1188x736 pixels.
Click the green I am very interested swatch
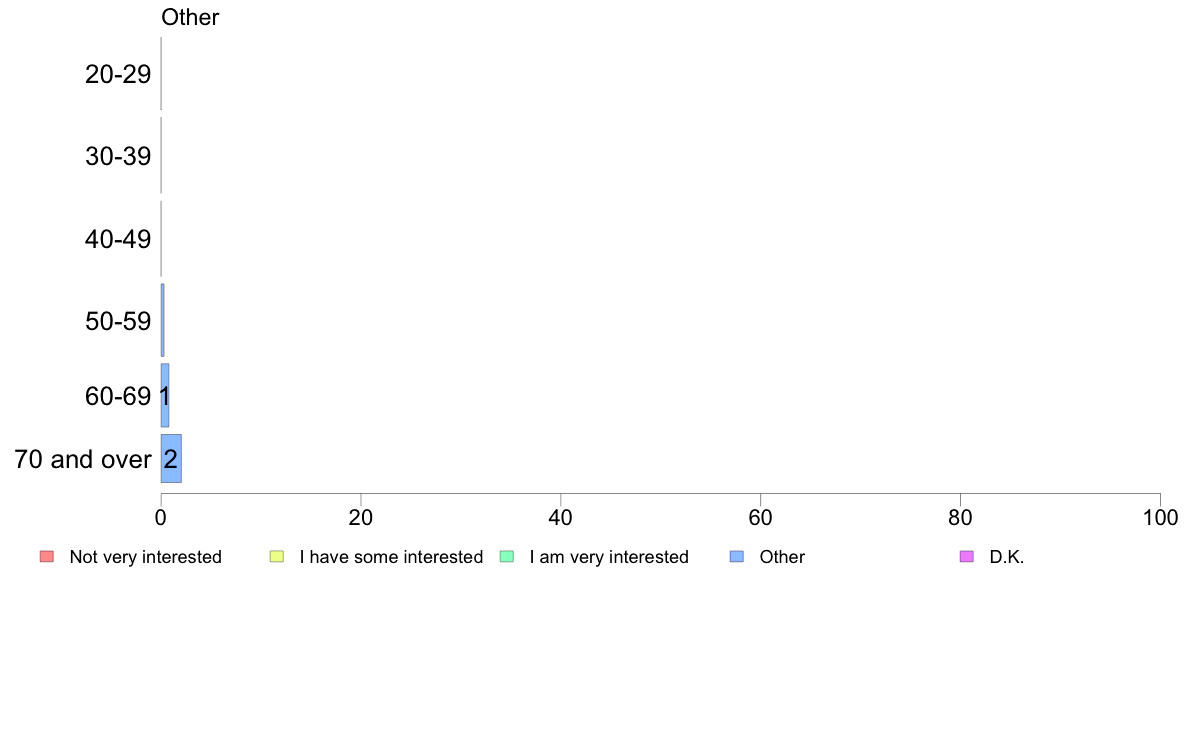(507, 556)
